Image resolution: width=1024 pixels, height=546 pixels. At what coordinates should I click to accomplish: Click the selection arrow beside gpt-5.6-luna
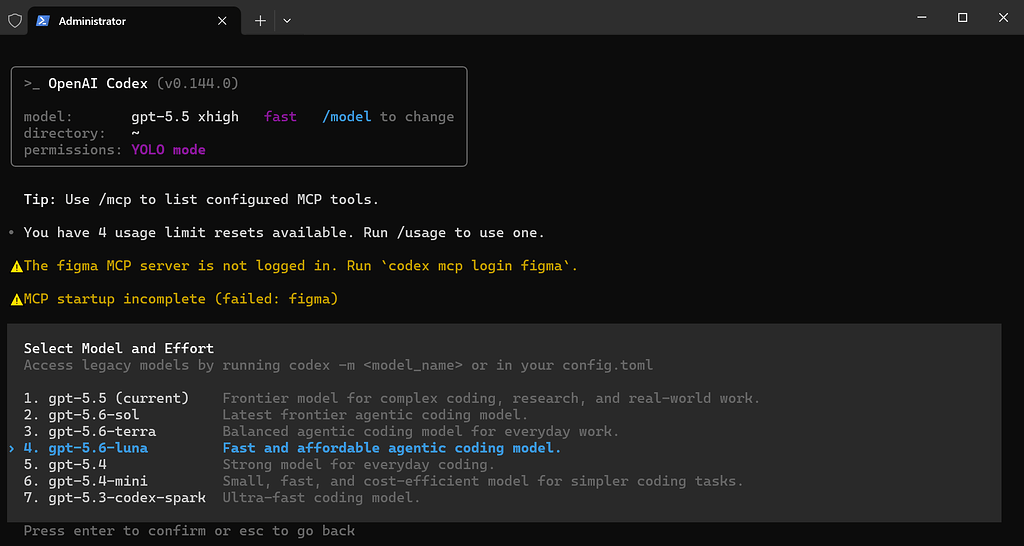point(12,448)
